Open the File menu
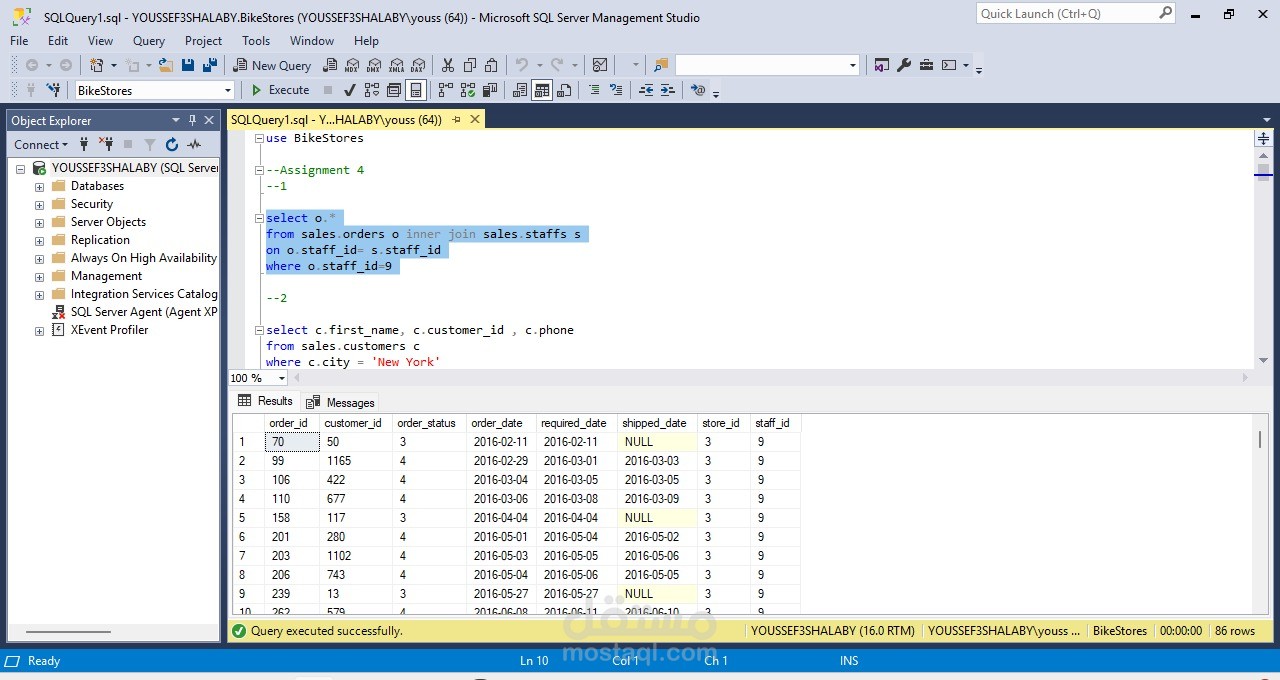Screen dimensions: 1280x680 pyautogui.click(x=19, y=41)
